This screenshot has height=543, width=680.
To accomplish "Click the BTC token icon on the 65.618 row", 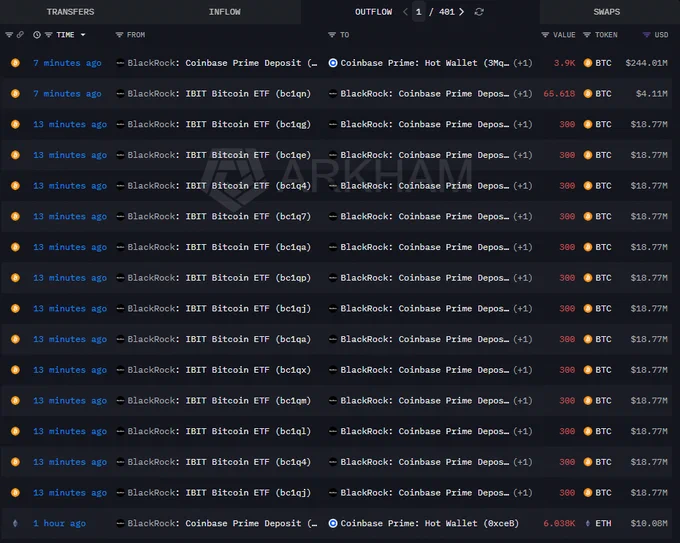I will (x=588, y=94).
